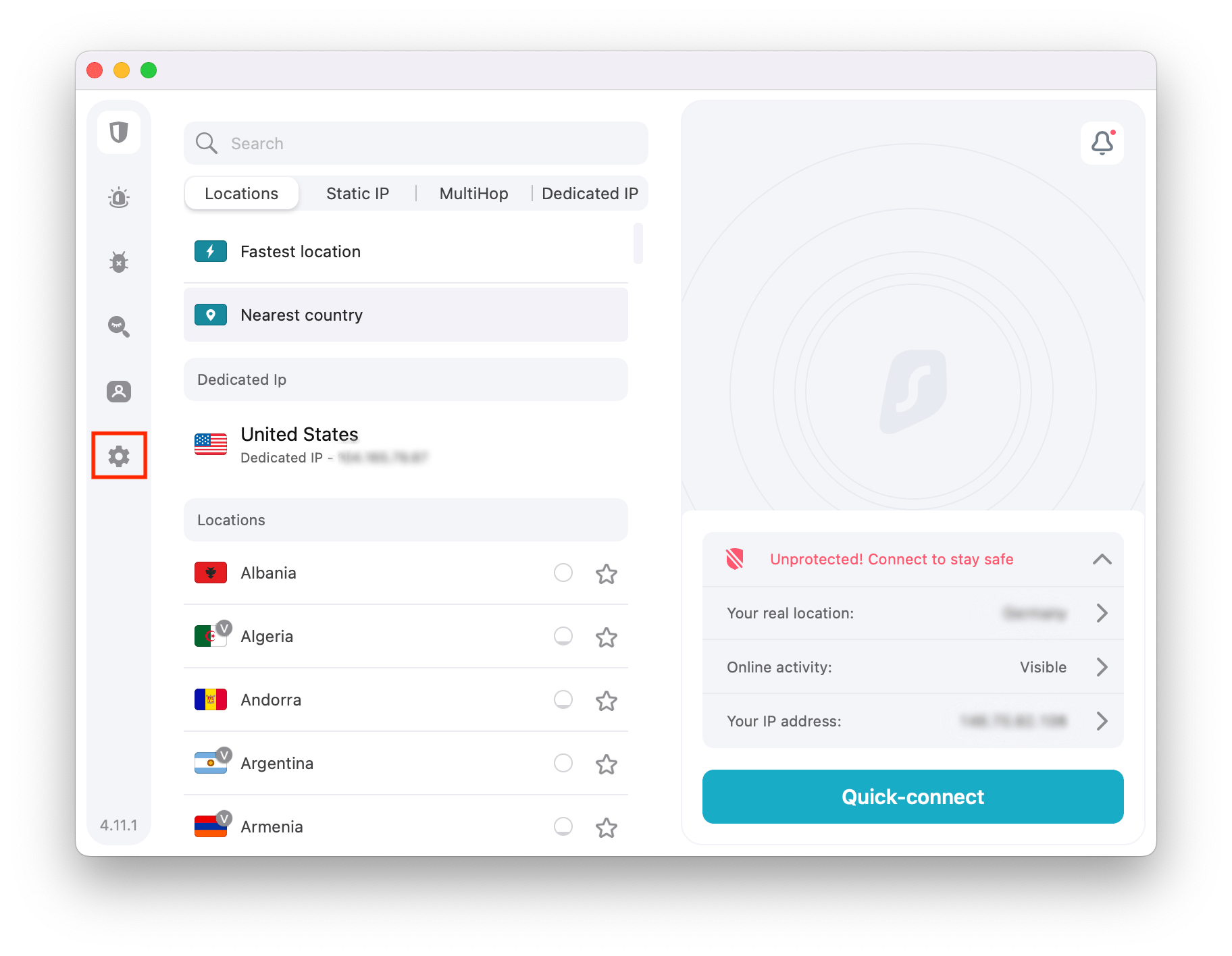This screenshot has height=956, width=1232.
Task: Open the VPN shield panel in sidebar
Action: tap(119, 133)
